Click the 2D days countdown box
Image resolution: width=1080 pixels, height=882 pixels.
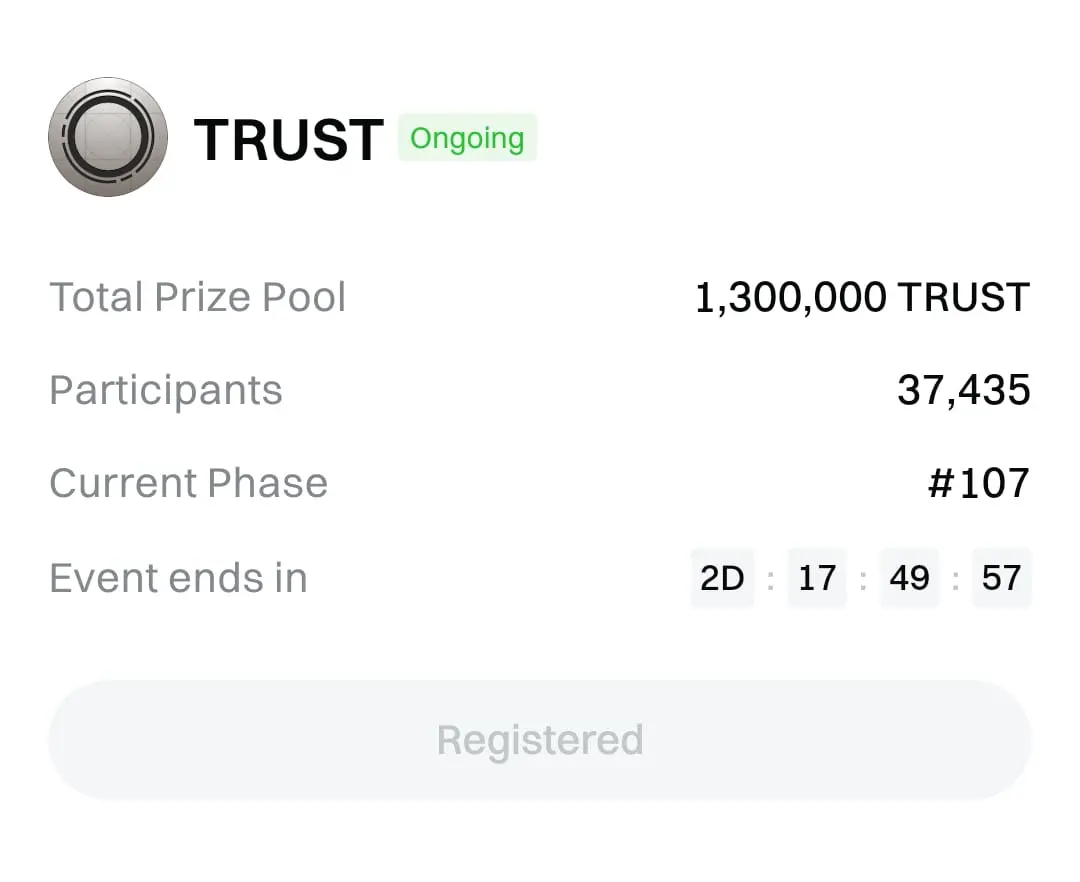[722, 578]
